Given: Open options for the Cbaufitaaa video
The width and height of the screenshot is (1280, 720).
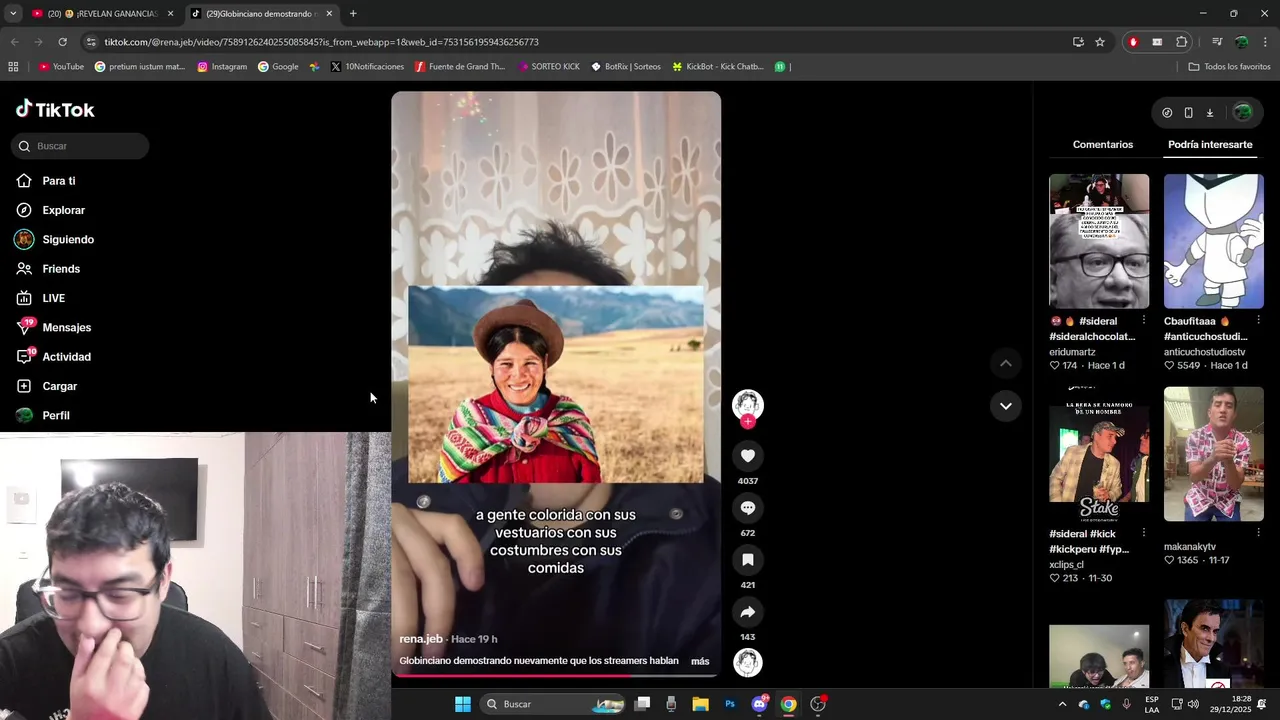Looking at the screenshot, I should (x=1258, y=321).
